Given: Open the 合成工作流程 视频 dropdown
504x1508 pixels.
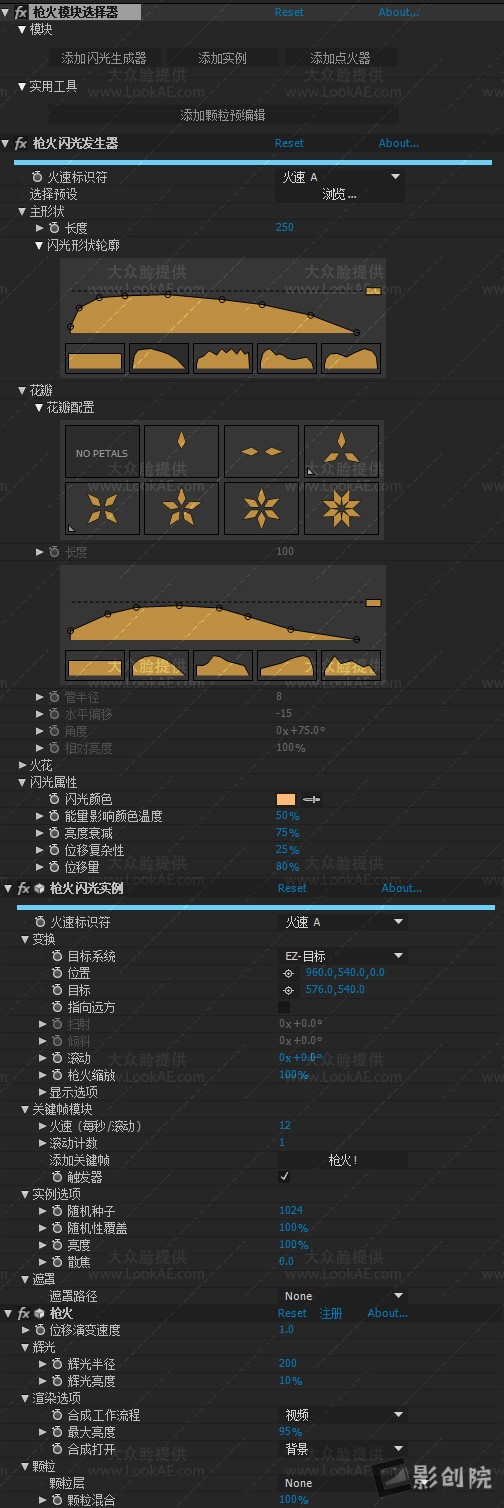Looking at the screenshot, I should tap(342, 1415).
